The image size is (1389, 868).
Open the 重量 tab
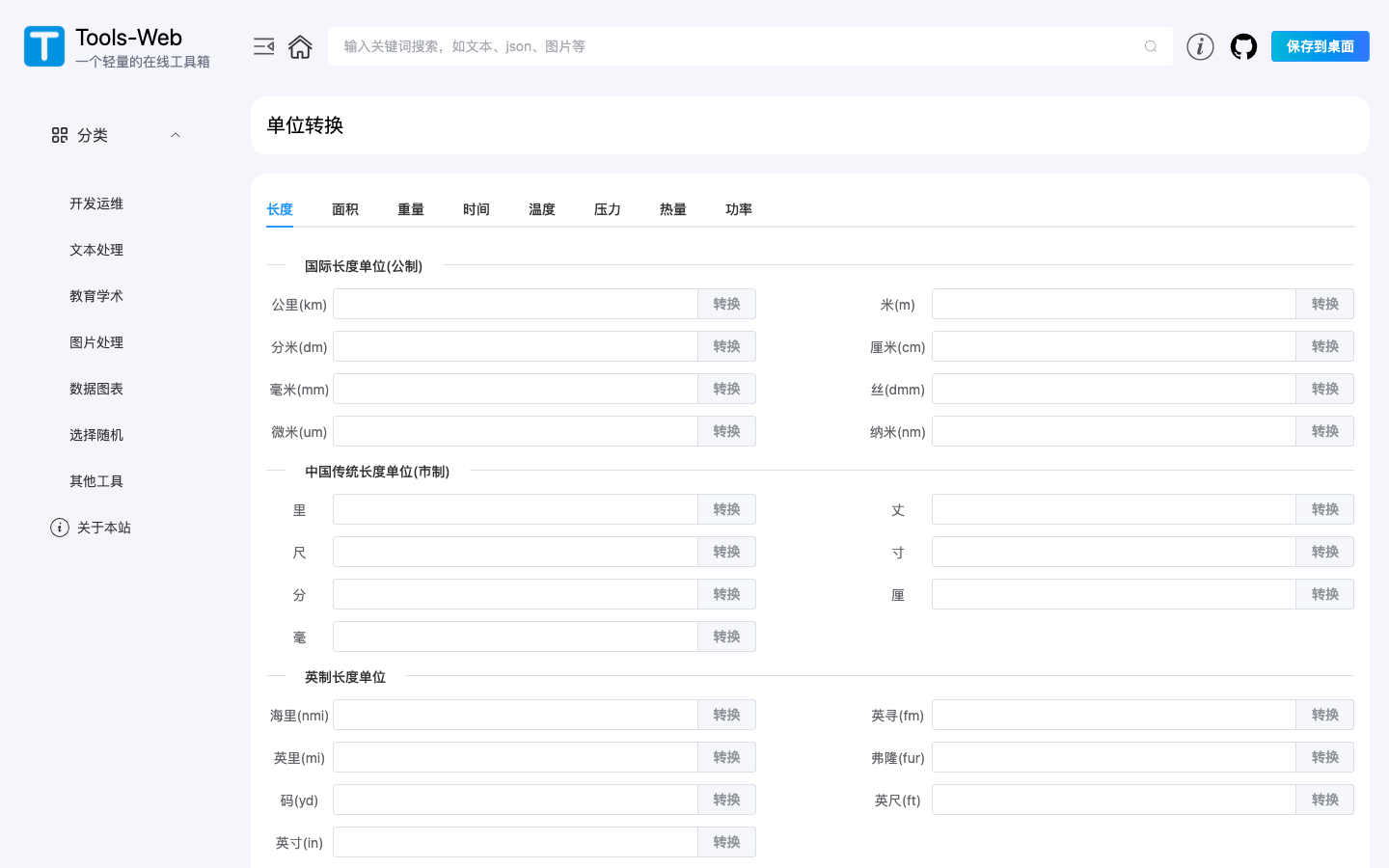(x=411, y=209)
